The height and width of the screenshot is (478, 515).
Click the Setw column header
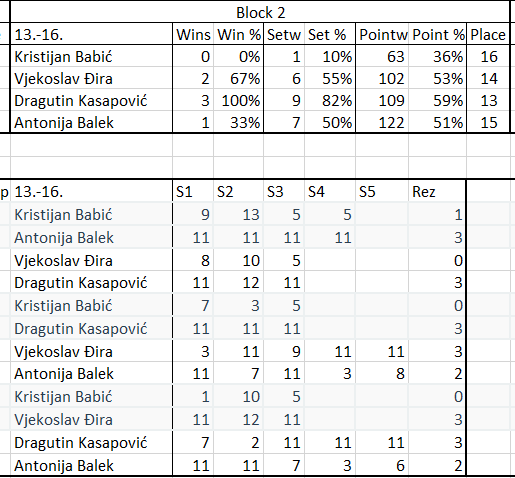pyautogui.click(x=284, y=34)
